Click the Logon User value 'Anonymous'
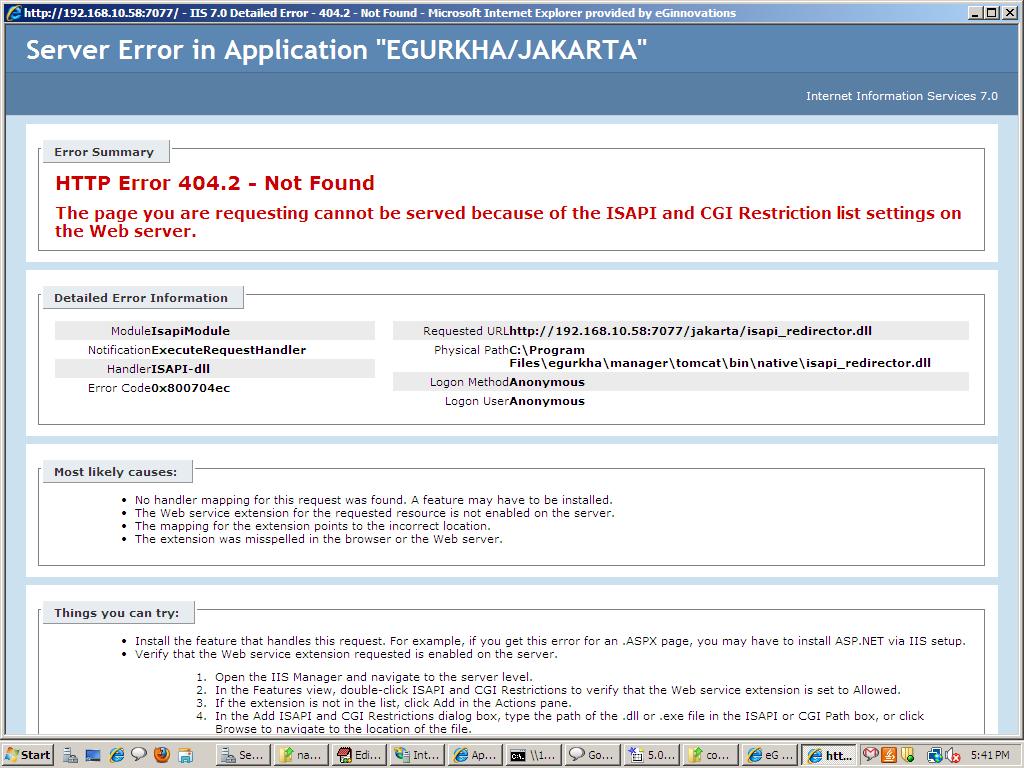The image size is (1024, 768). 547,401
